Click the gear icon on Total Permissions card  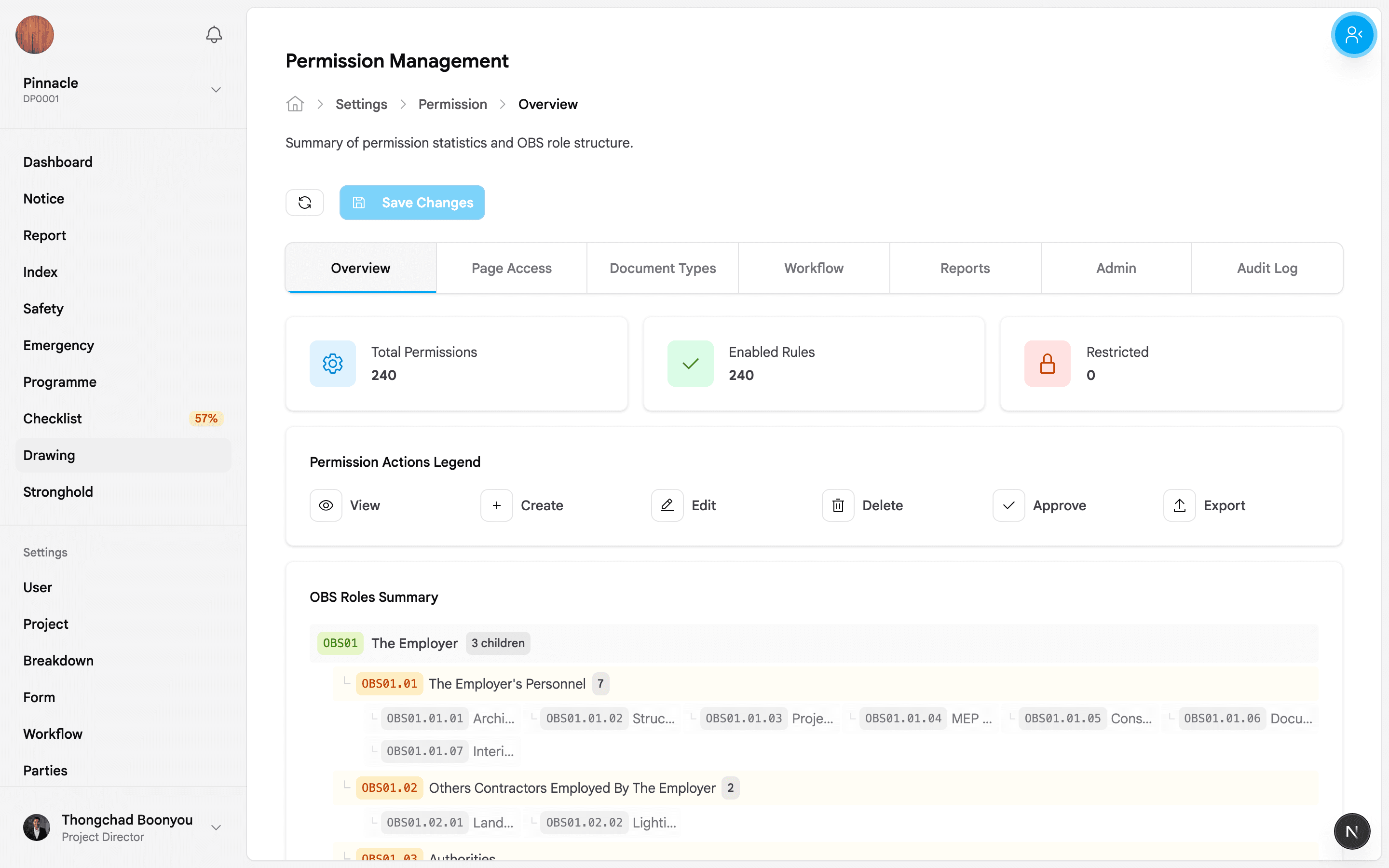click(x=332, y=364)
